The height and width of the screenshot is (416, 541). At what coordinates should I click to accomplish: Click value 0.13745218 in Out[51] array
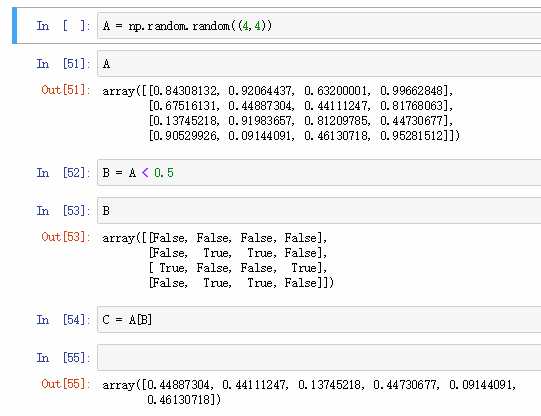coord(185,121)
